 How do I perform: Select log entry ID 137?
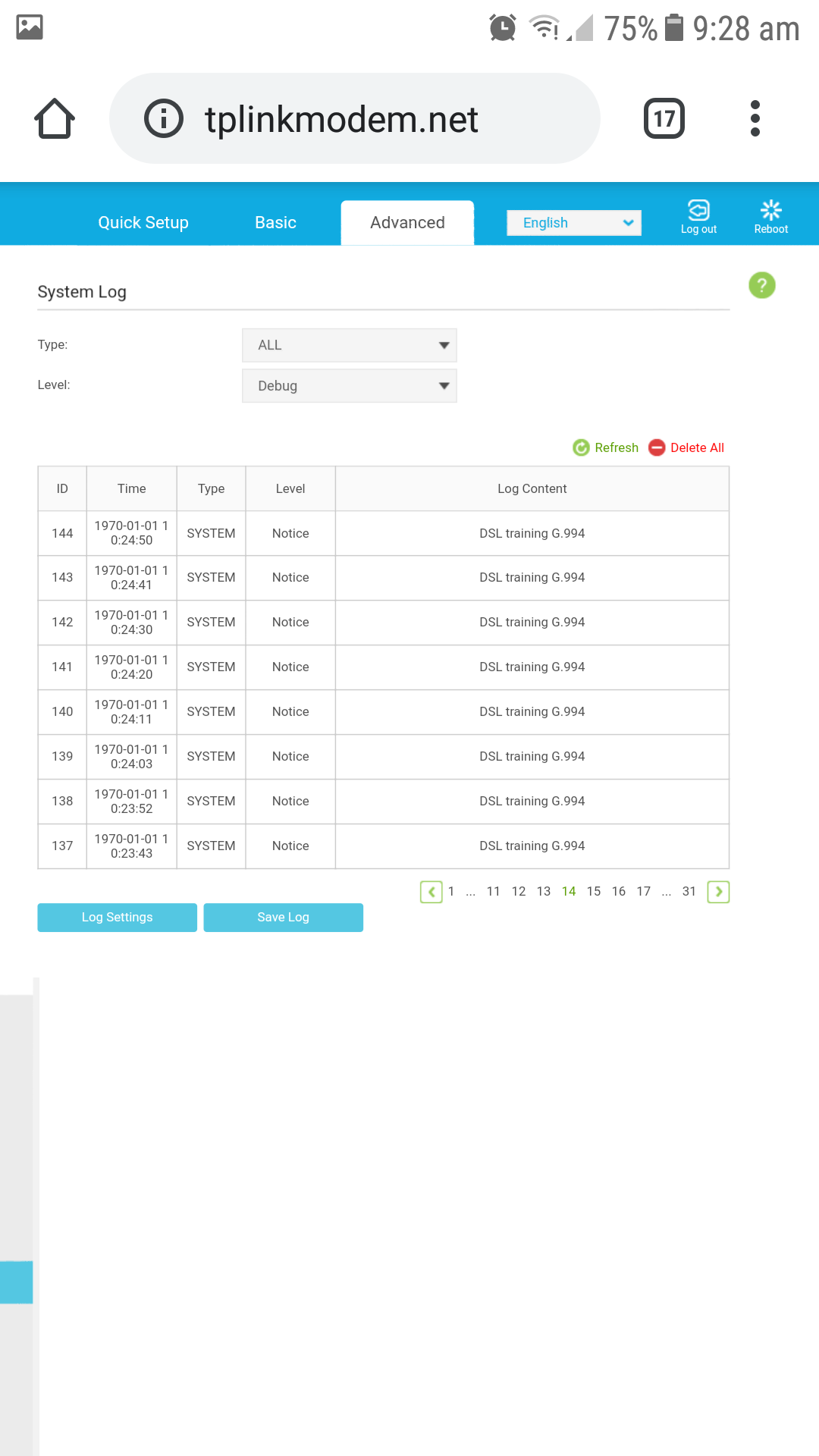(x=62, y=846)
